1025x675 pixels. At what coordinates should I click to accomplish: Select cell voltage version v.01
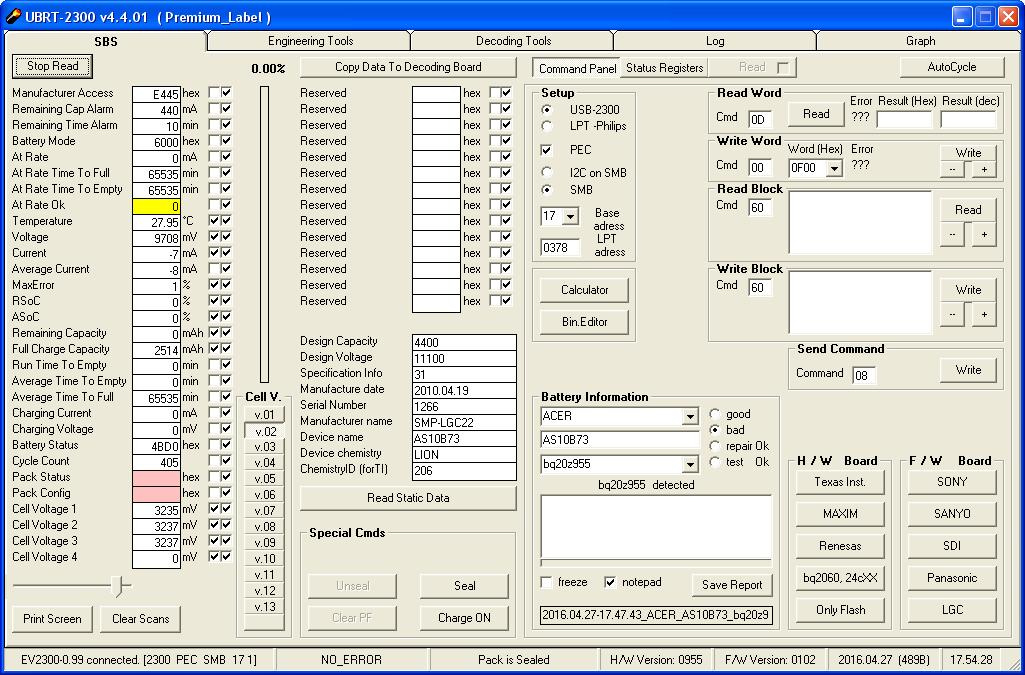(265, 414)
